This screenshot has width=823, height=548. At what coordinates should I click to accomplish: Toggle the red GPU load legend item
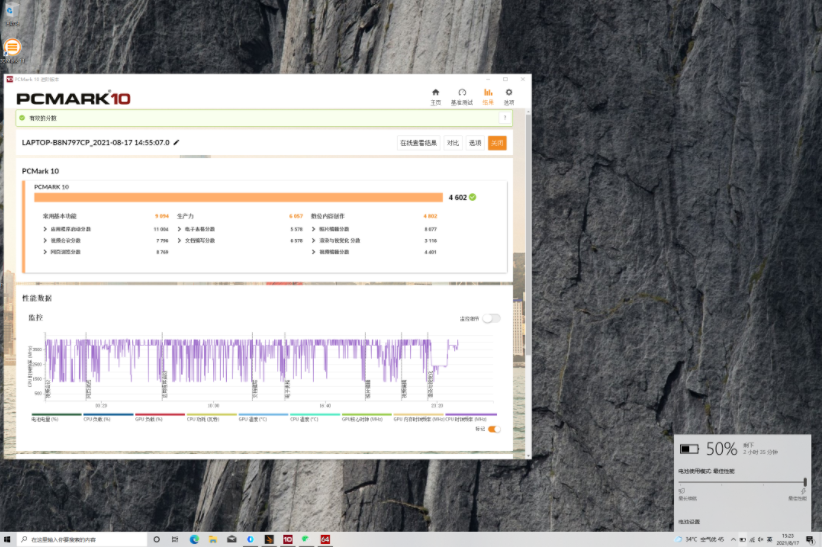[x=160, y=417]
